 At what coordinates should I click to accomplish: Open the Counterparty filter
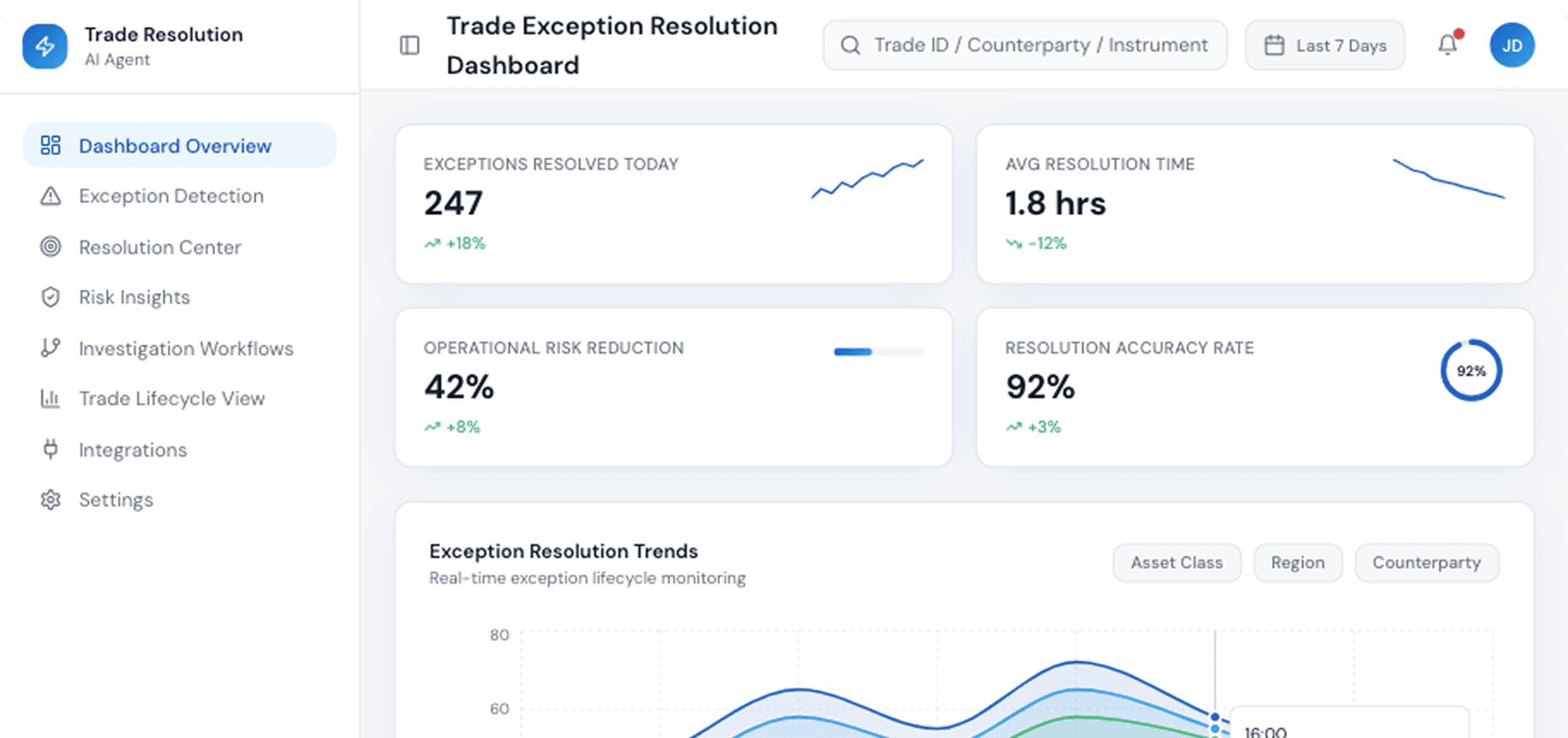point(1426,563)
